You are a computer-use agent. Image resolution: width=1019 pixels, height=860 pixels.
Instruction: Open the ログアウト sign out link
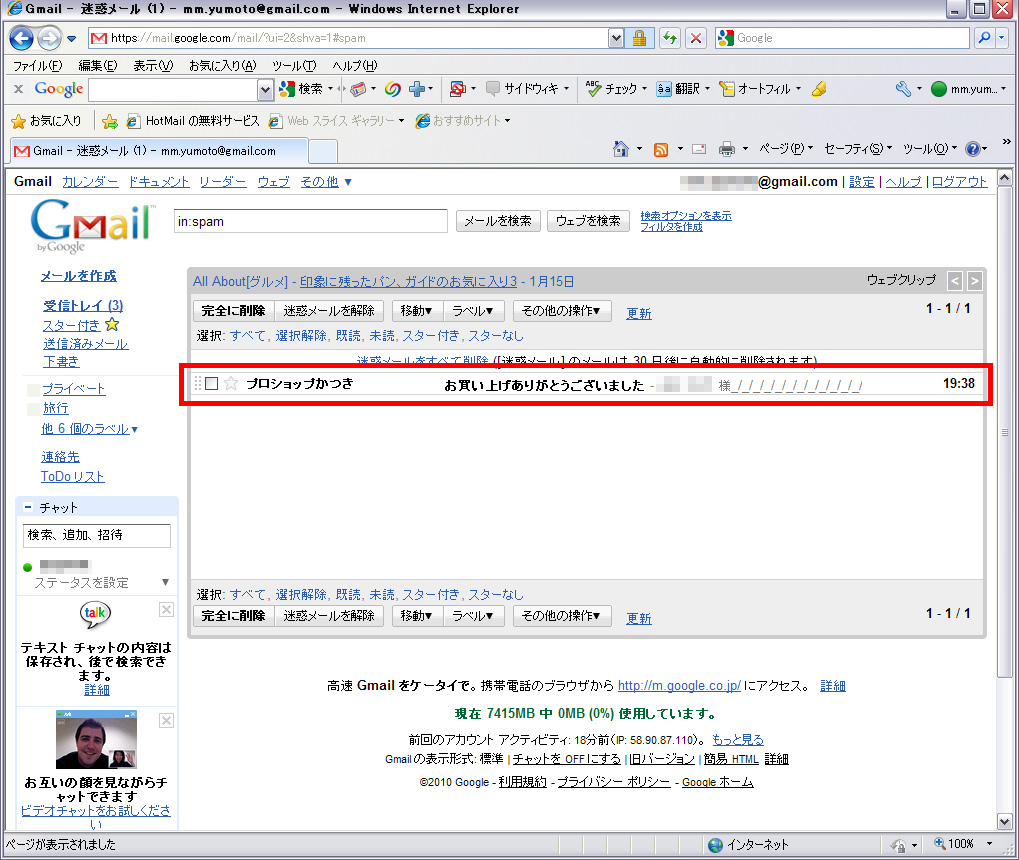(959, 182)
